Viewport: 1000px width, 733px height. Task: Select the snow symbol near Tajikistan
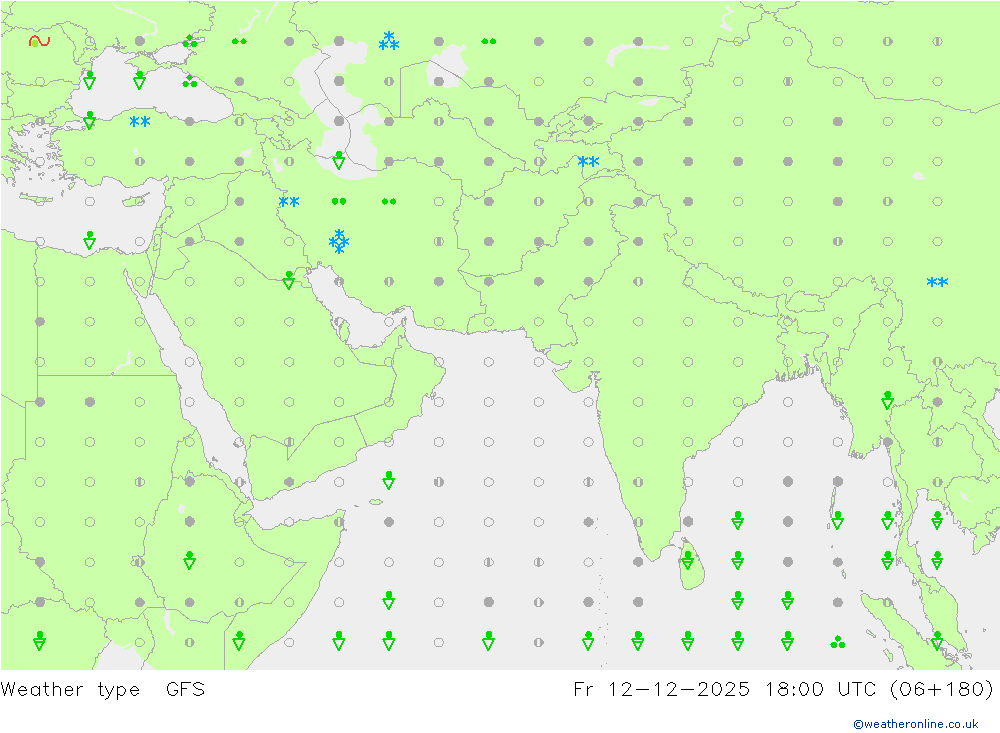pyautogui.click(x=588, y=162)
